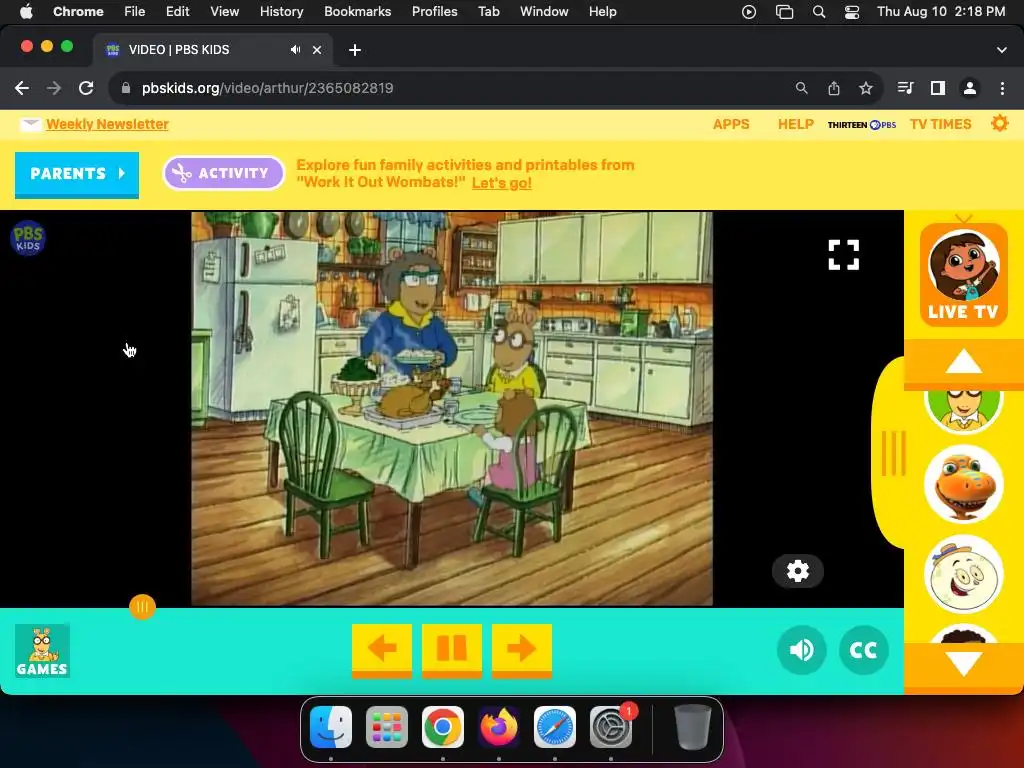Open the HELP page
Screen dimensions: 1024x768
click(x=795, y=124)
